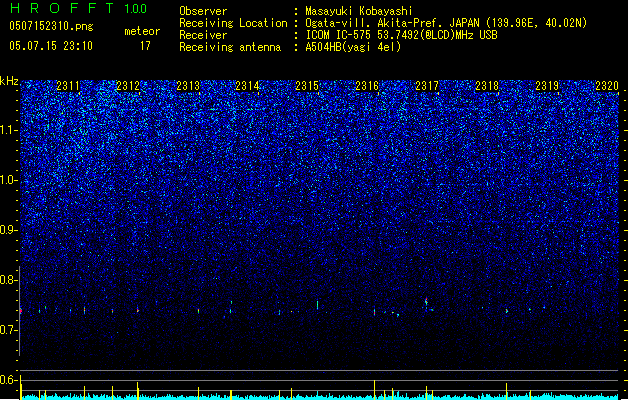Click the 2313 time marker

coord(188,86)
